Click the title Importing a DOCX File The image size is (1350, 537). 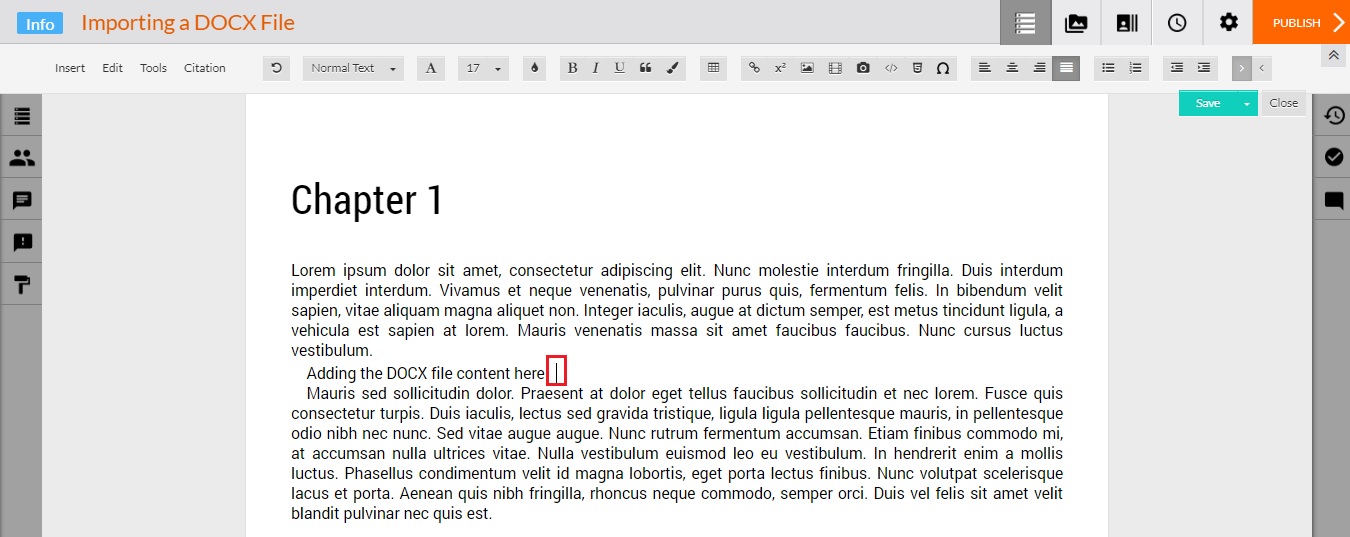188,22
